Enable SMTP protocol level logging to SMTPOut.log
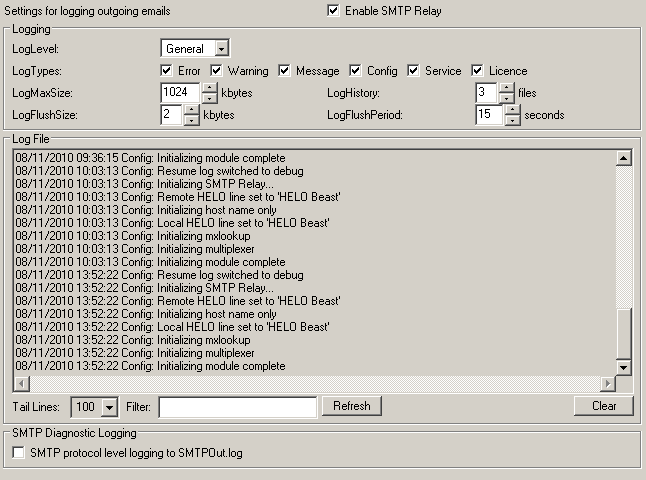 (18, 453)
